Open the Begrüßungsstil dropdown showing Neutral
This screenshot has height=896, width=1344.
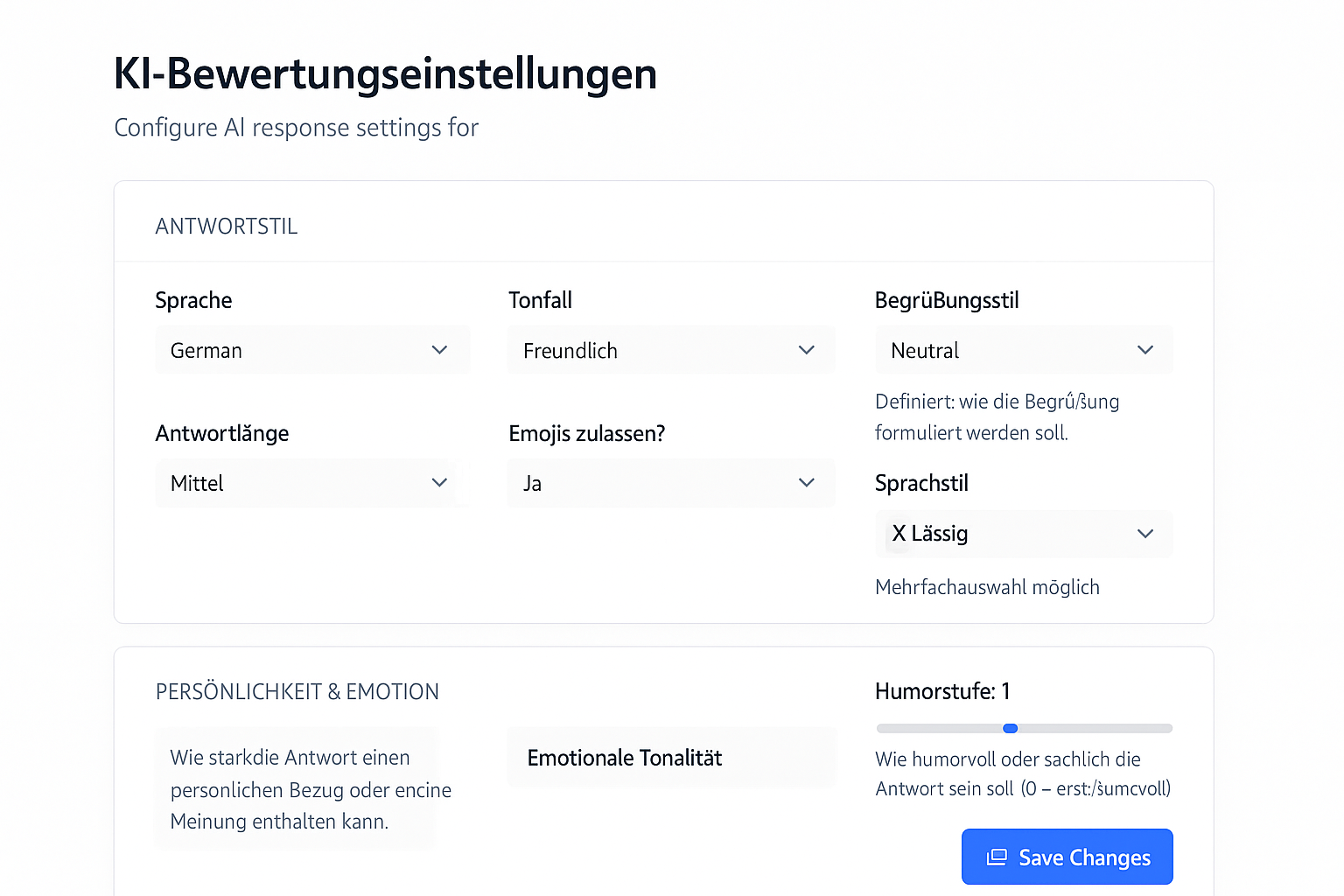coord(1006,350)
